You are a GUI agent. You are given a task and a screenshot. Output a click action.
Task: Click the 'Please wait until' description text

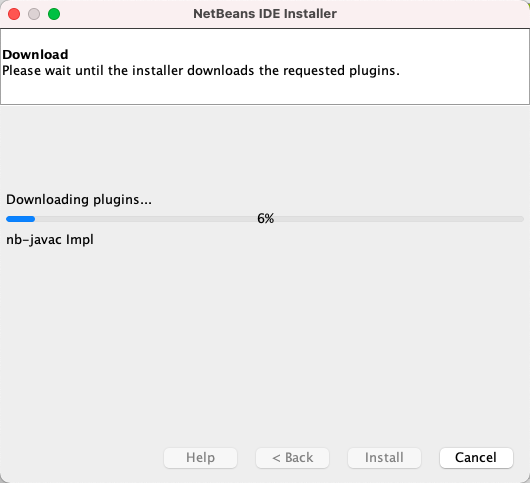(201, 71)
